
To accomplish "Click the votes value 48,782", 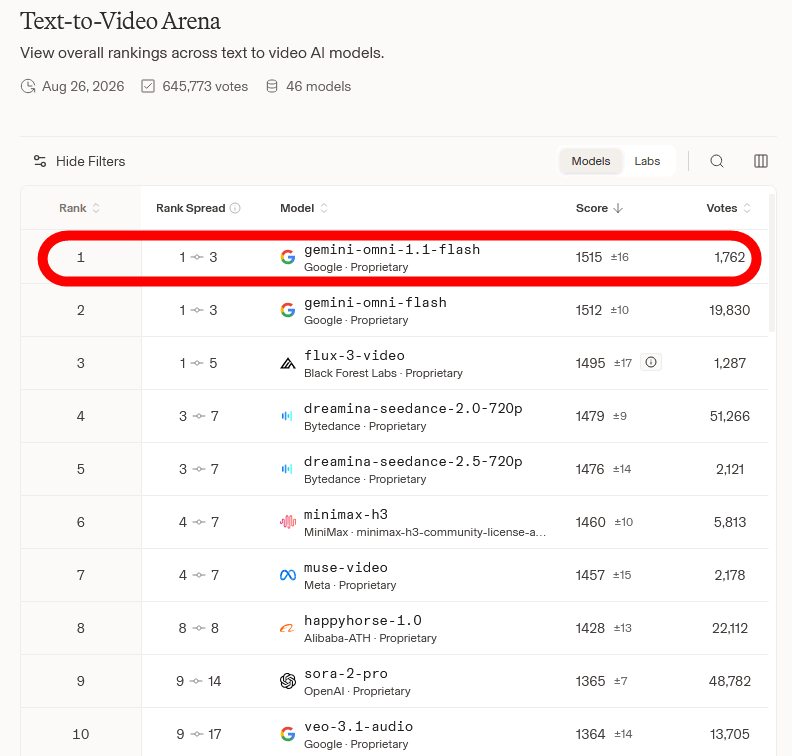I will click(x=729, y=681).
